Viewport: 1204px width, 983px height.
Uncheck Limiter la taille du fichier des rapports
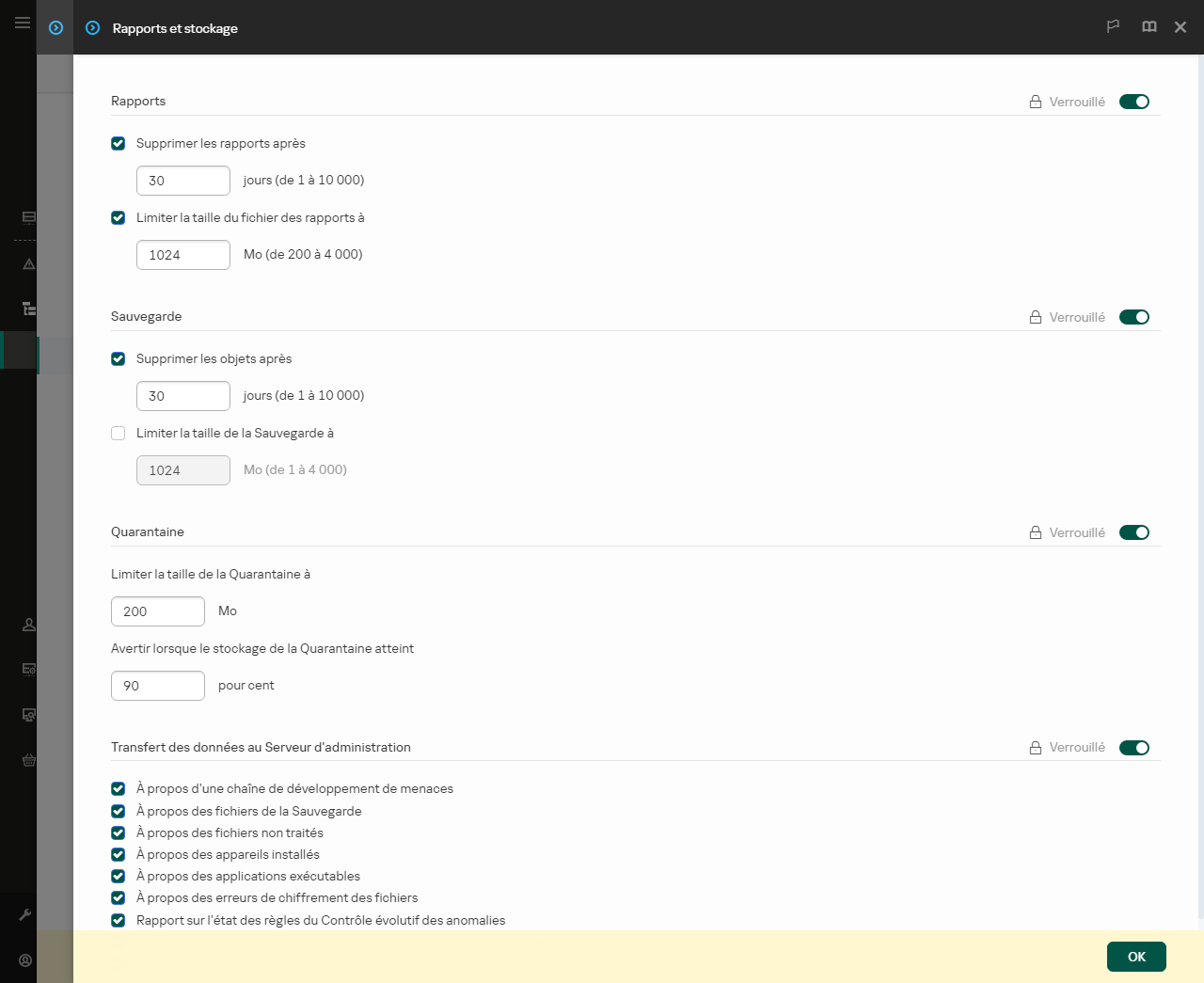tap(119, 217)
